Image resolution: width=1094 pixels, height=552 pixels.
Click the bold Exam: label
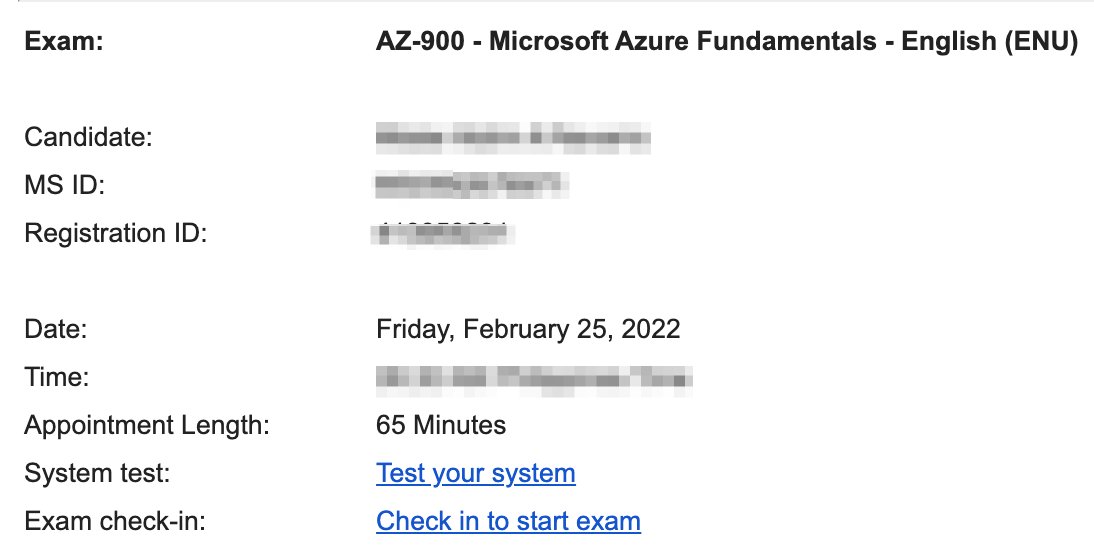[63, 41]
